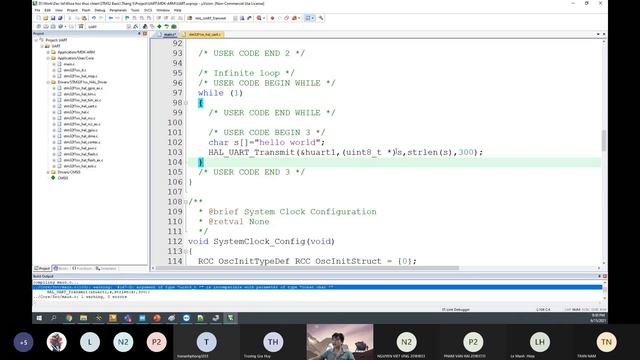Image resolution: width=640 pixels, height=360 pixels.
Task: Open the Project menu
Action: tap(72, 10)
